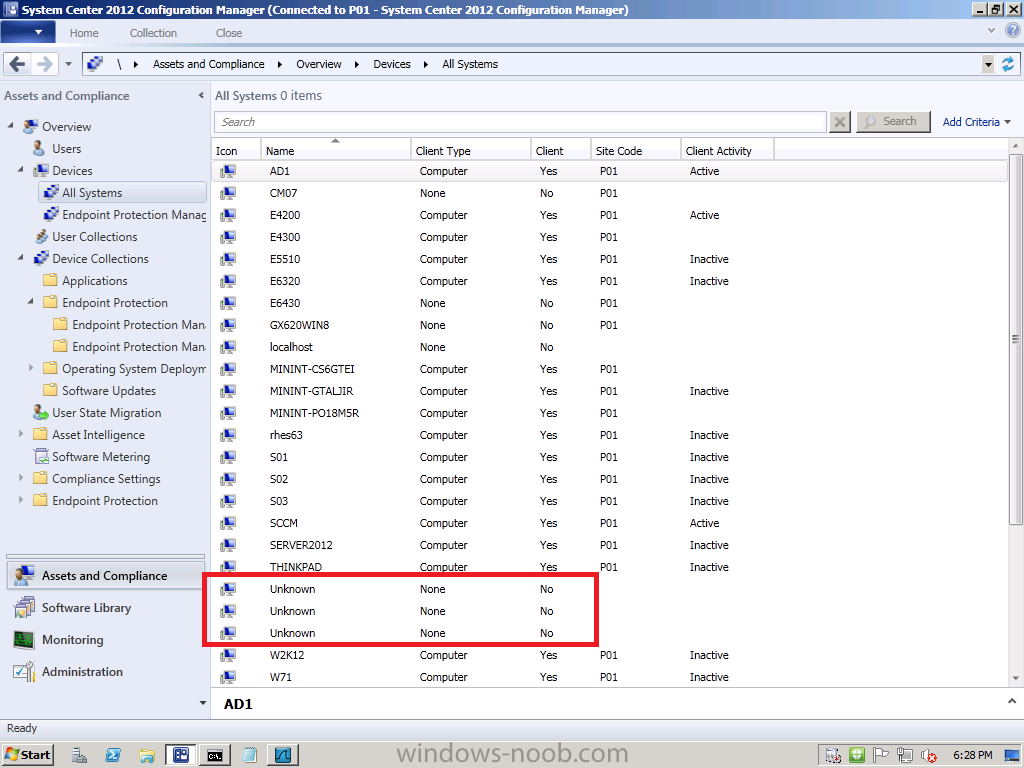Click the device icon for CM07
Viewport: 1024px width, 768px height.
point(228,193)
